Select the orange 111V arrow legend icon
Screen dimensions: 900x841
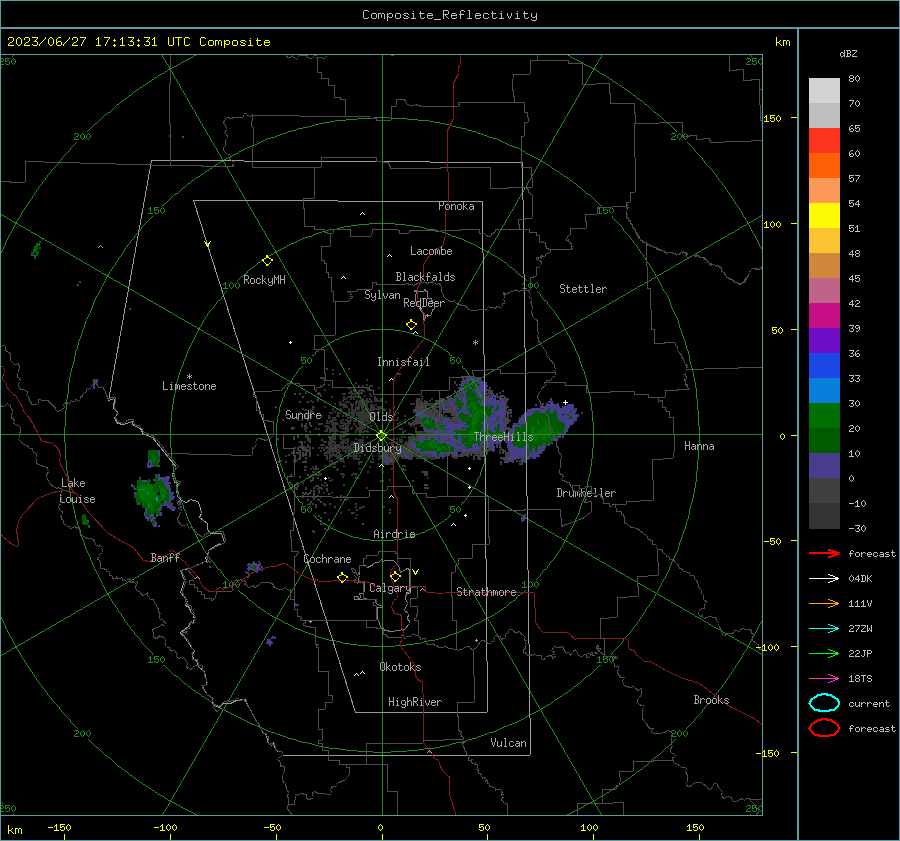point(824,603)
